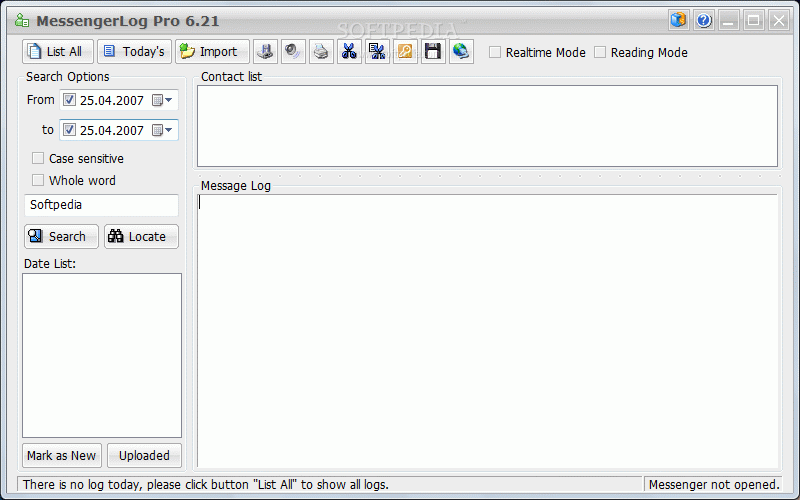Minimize the MessengerLog Pro window
Viewport: 800px width, 500px height.
click(729, 20)
